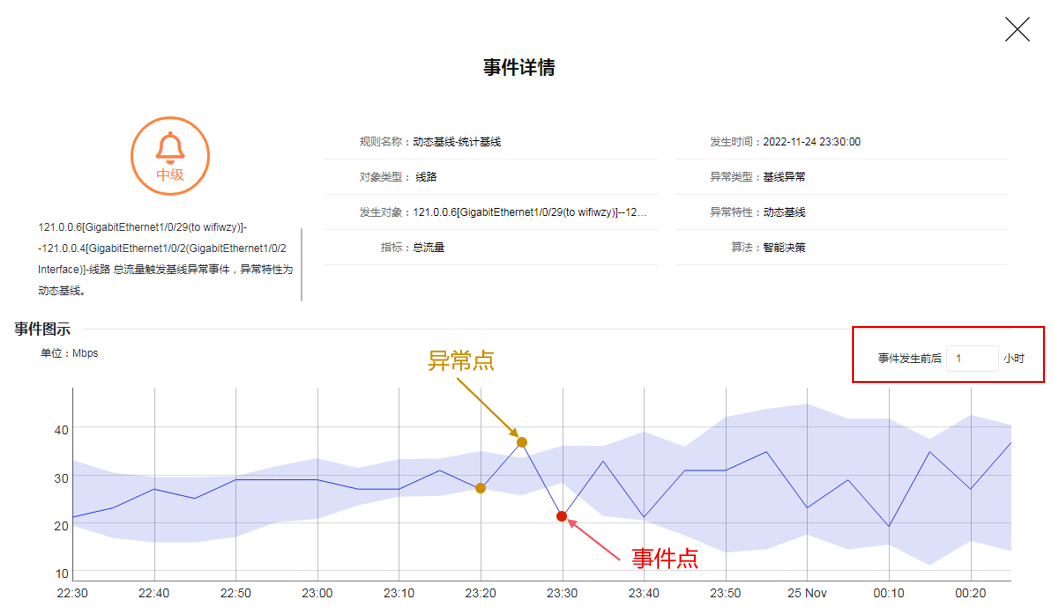Edit the 事件发生前后 time window field
This screenshot has width=1054, height=607.
[970, 357]
